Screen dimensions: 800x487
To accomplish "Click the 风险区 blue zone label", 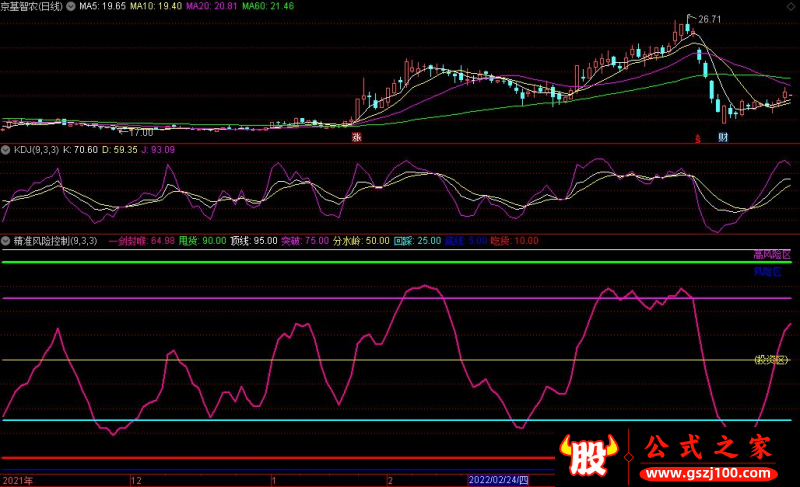I will 768,271.
